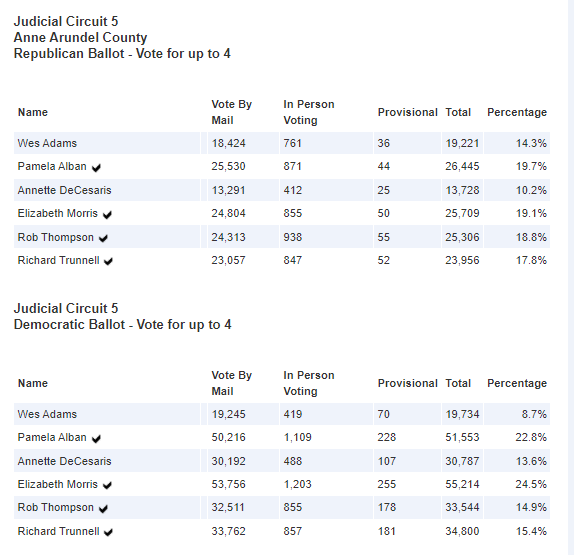Click Richard Trunnell's checkmark in the Democratic table
574x555 pixels.
pyautogui.click(x=108, y=532)
